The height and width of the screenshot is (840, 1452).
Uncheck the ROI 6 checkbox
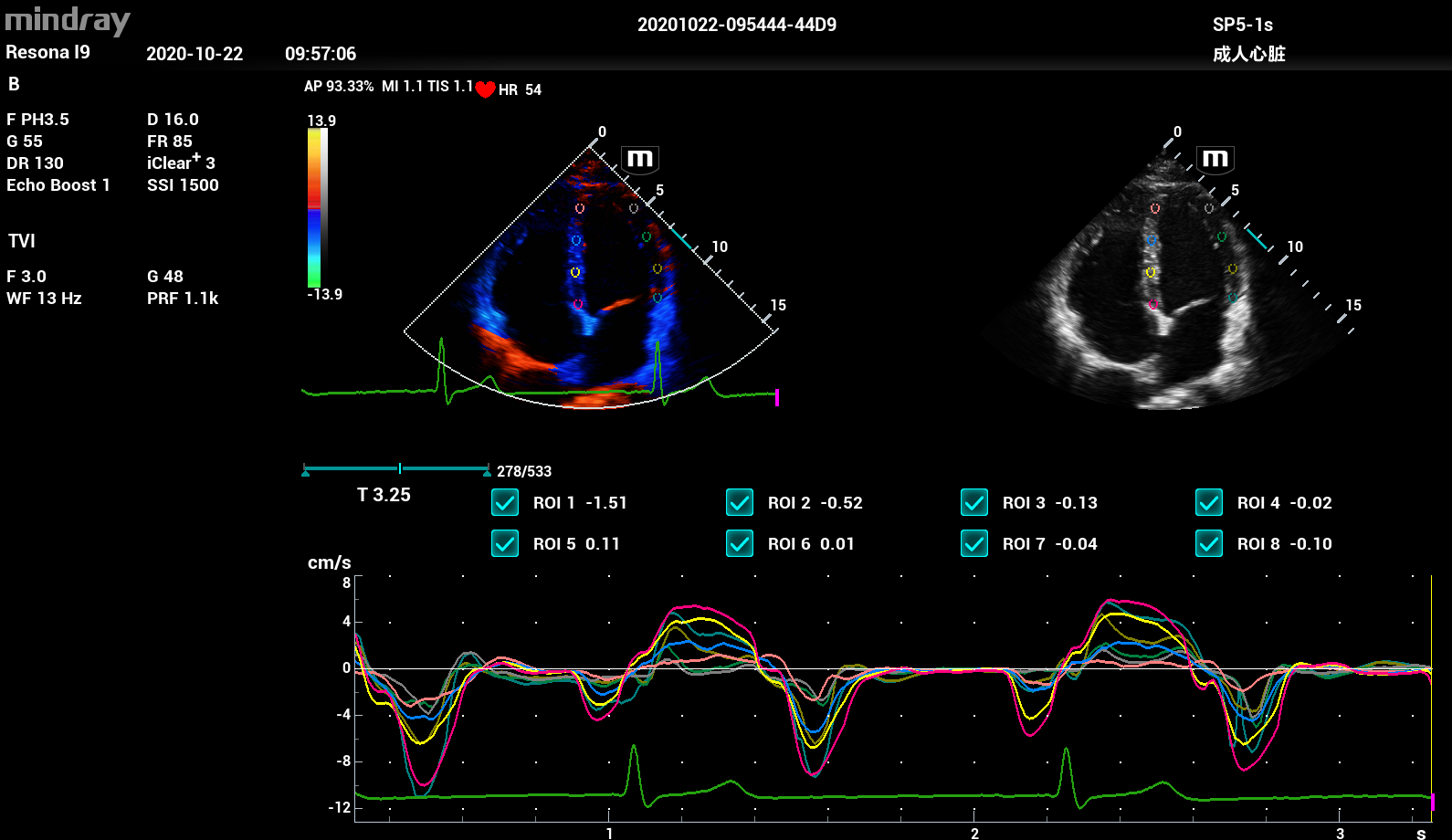740,544
